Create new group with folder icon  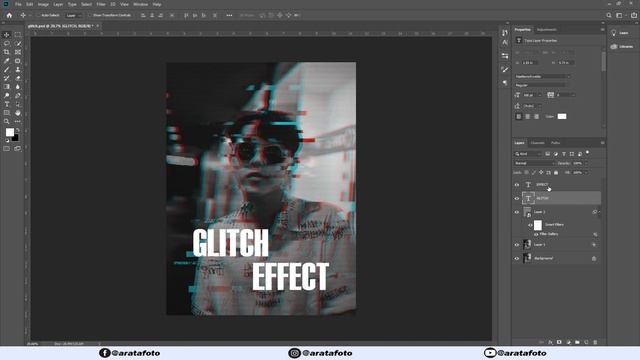point(577,342)
